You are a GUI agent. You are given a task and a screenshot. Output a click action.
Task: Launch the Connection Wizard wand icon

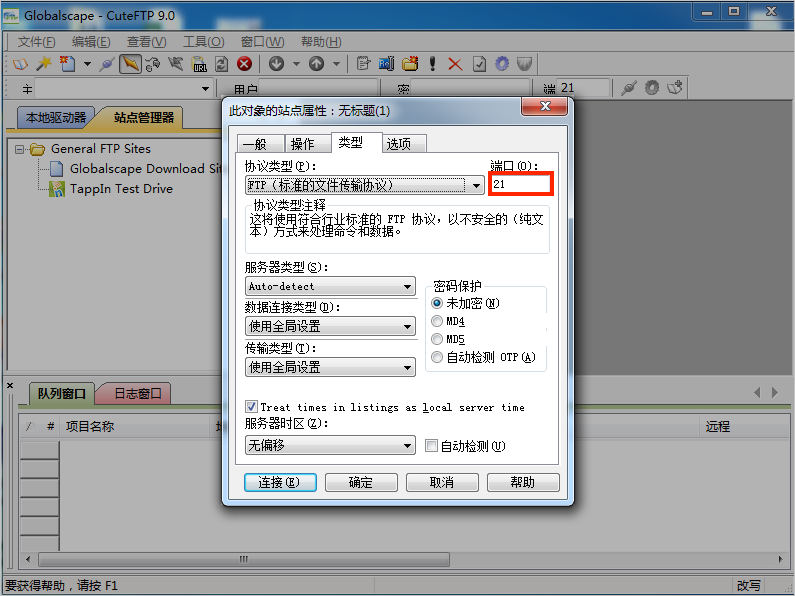(x=44, y=64)
